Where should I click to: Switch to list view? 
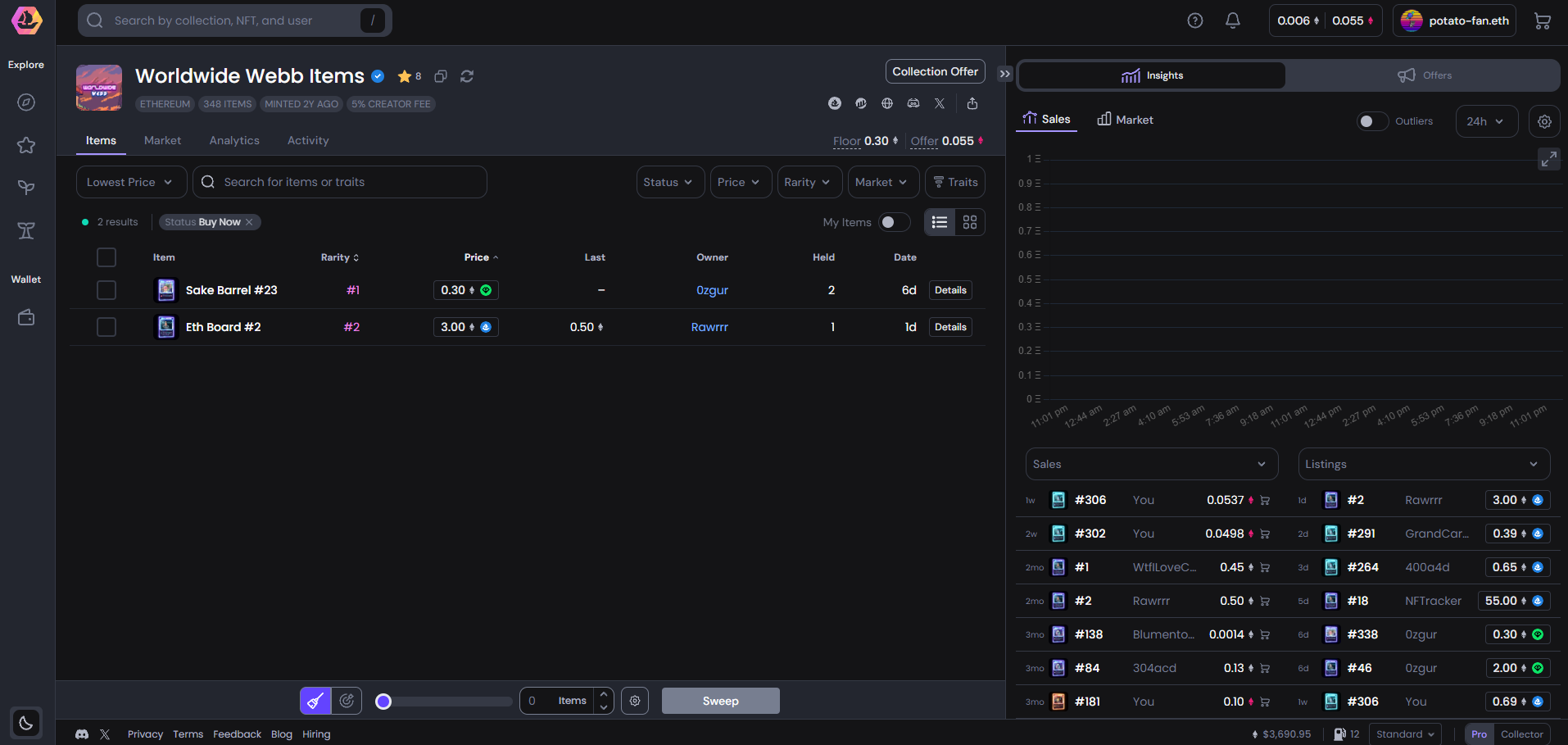pos(940,222)
